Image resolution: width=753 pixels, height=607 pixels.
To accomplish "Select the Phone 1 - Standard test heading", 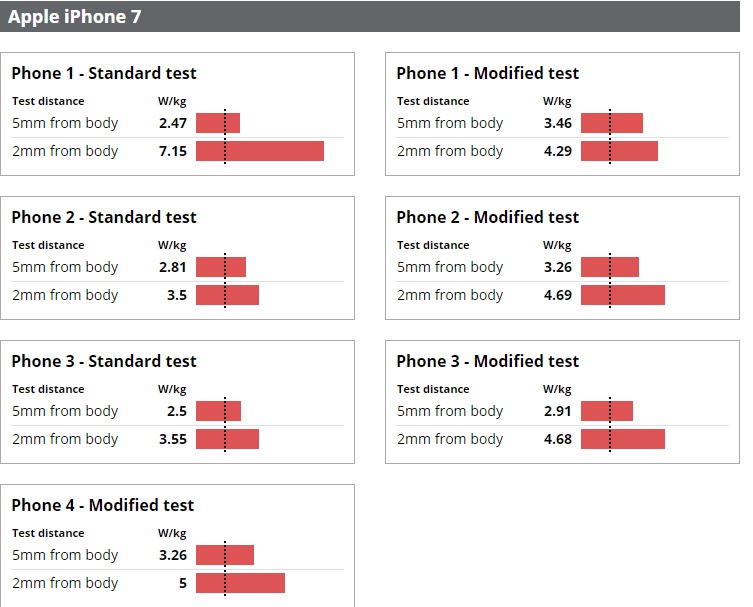I will 104,73.
